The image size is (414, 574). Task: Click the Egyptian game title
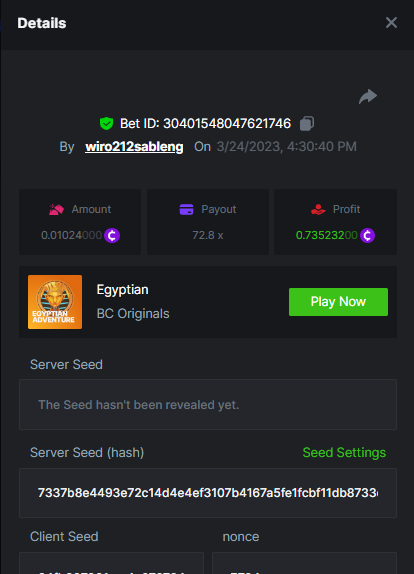[123, 290]
